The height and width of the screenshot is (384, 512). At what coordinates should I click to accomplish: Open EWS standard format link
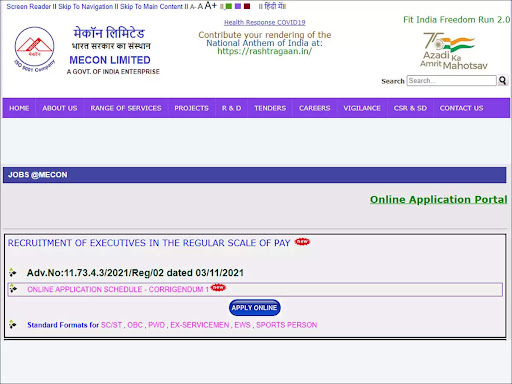242,325
